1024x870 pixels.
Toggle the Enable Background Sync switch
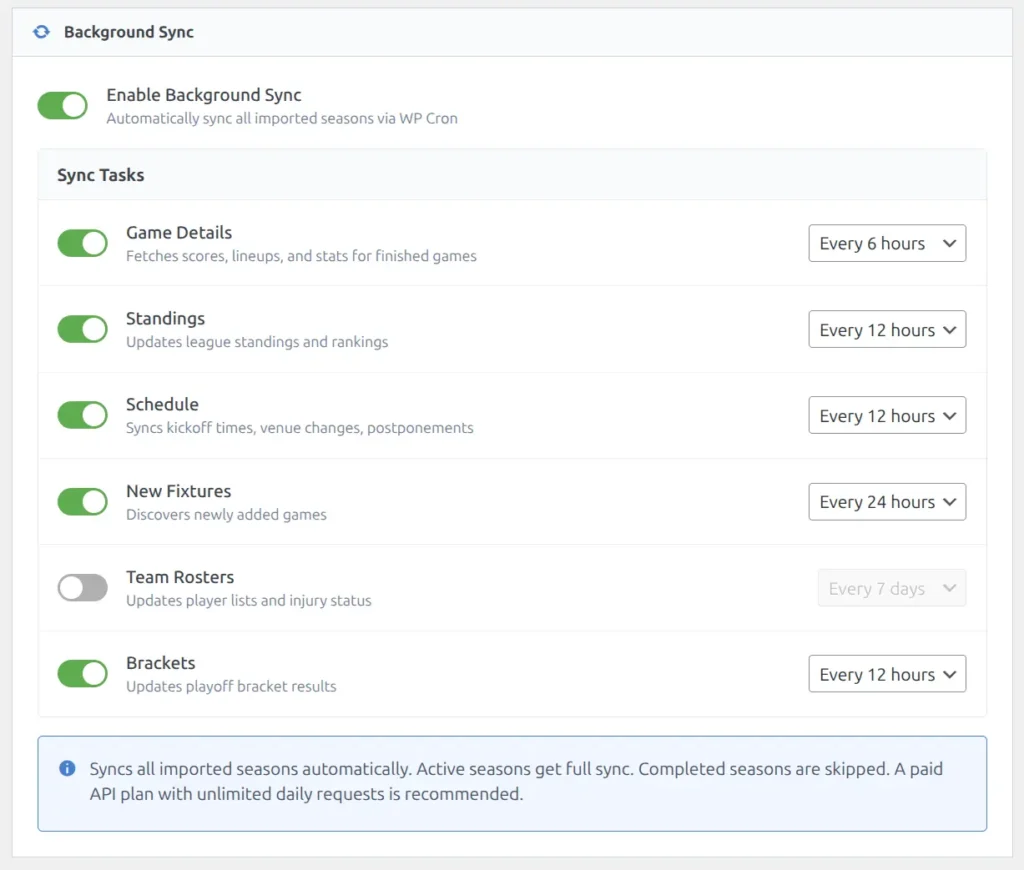[63, 106]
